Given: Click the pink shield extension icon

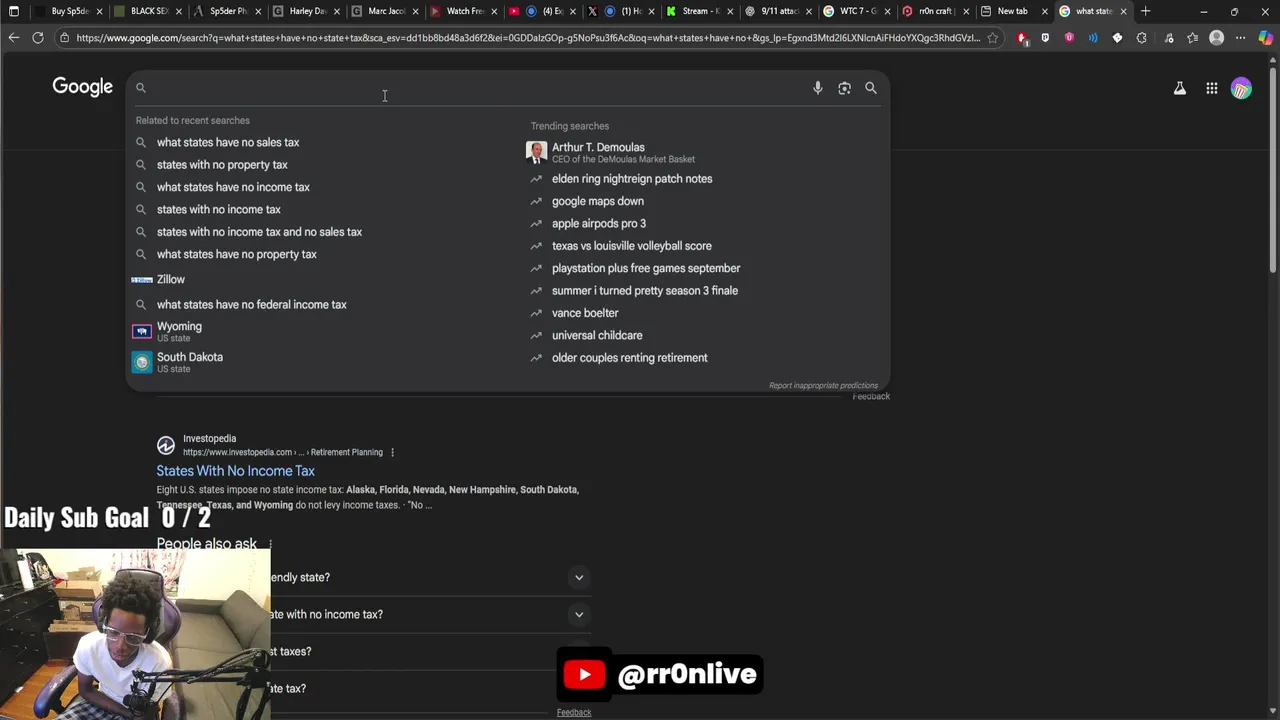Looking at the screenshot, I should 1069,38.
